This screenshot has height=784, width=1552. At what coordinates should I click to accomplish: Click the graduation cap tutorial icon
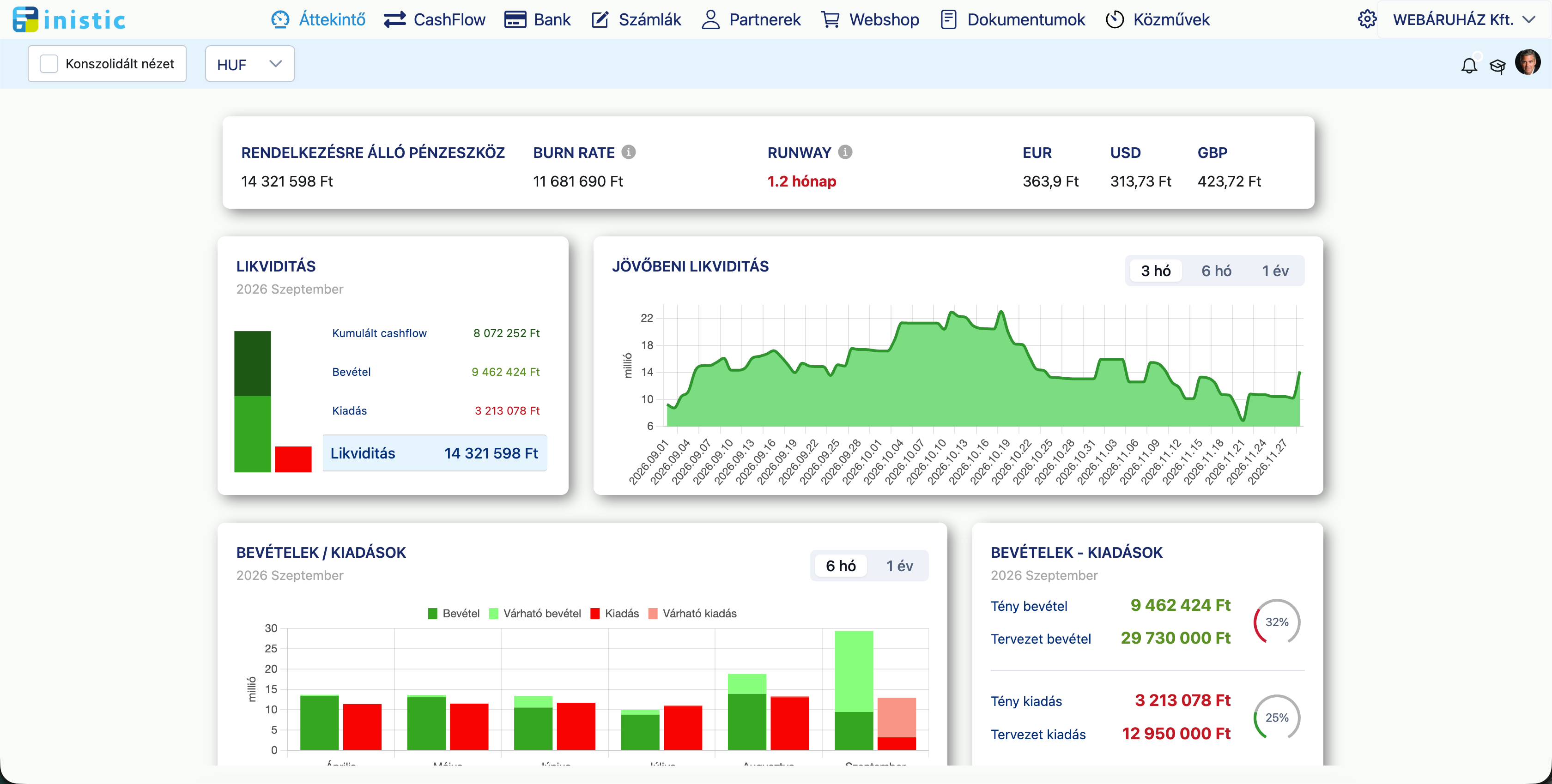tap(1497, 66)
